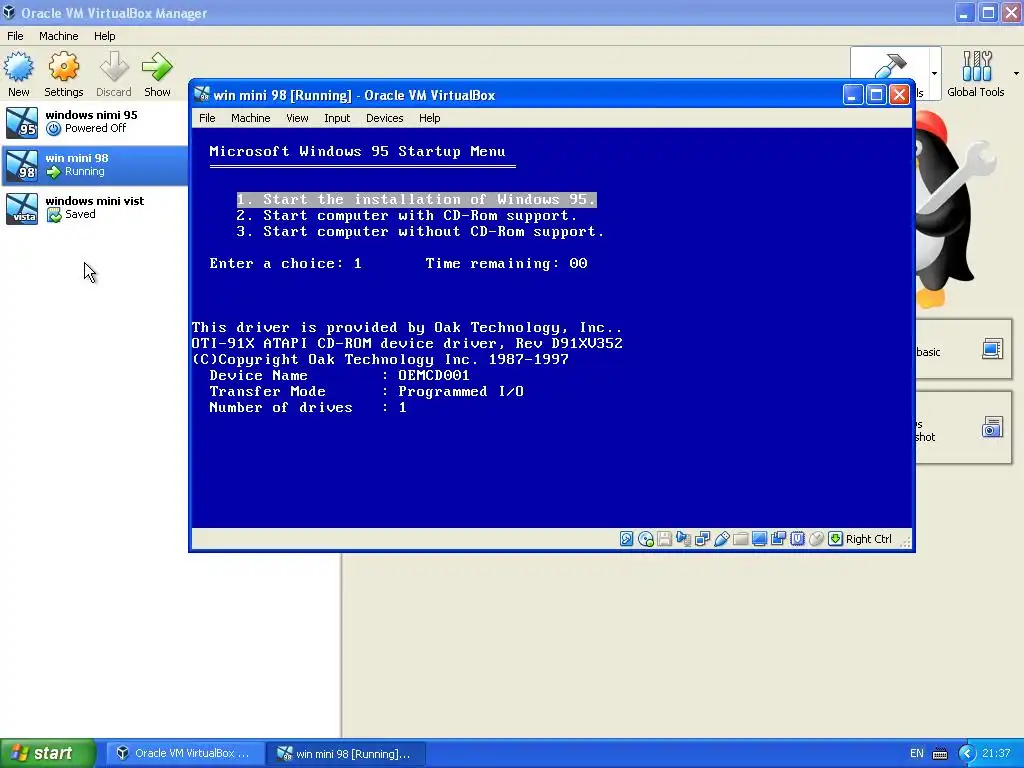
Task: Open Help menu in VirtualBox Manager
Action: 104,36
